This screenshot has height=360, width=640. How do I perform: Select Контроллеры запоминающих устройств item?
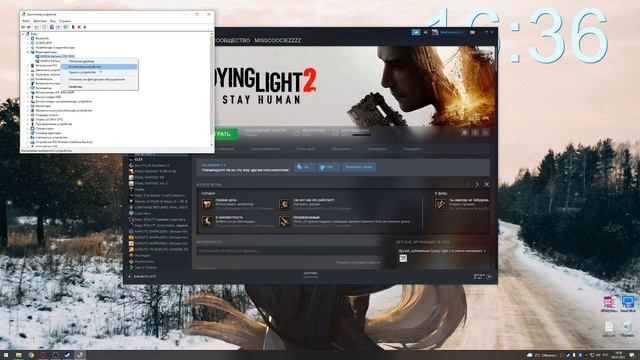61,102
